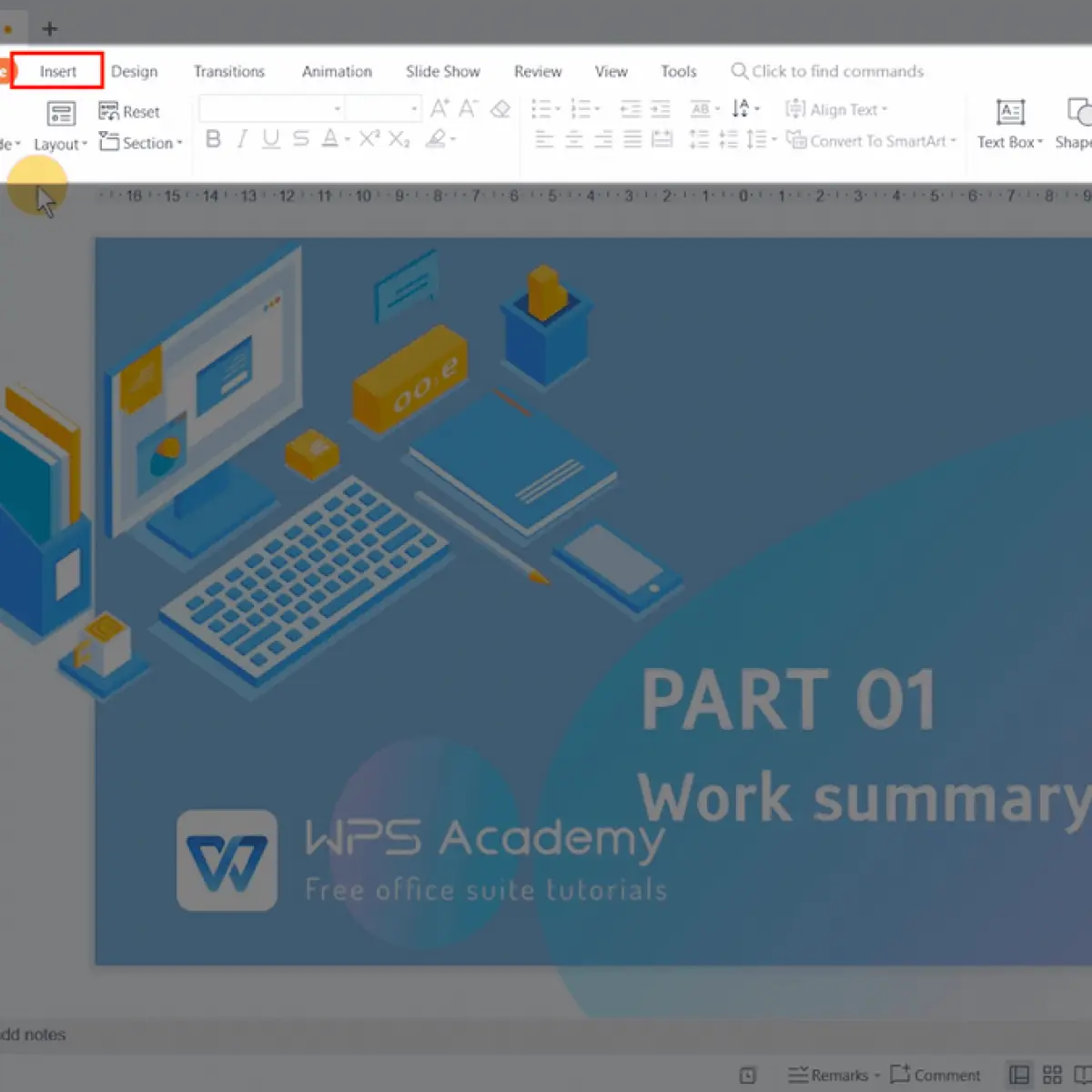Open the Section dropdown
Viewport: 1092px width, 1092px height.
(x=141, y=143)
